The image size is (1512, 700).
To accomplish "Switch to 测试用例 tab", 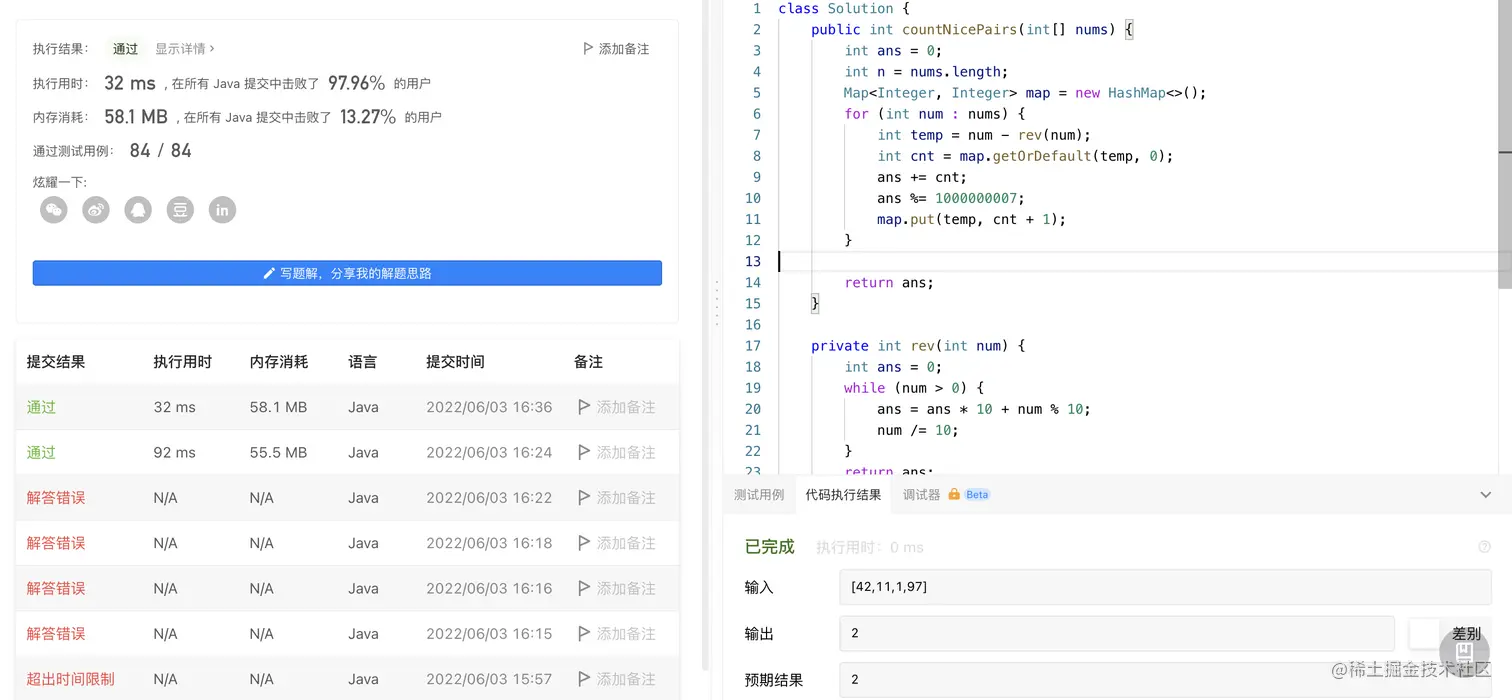I will tap(759, 494).
